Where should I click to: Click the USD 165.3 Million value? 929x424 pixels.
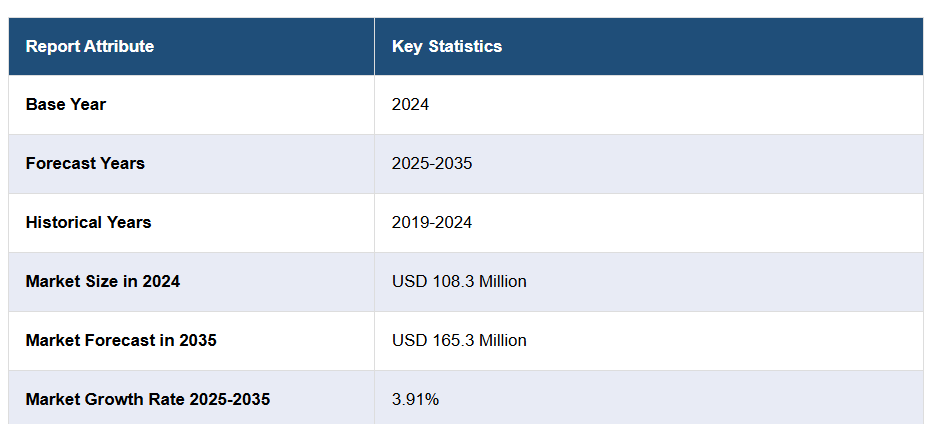click(x=459, y=340)
